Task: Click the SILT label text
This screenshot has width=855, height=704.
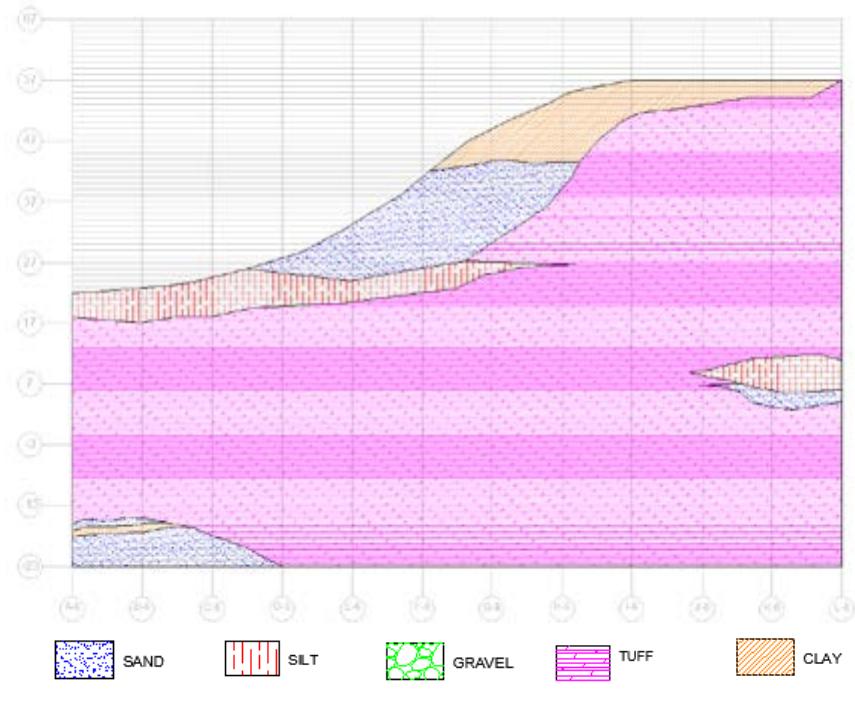Action: pos(303,658)
